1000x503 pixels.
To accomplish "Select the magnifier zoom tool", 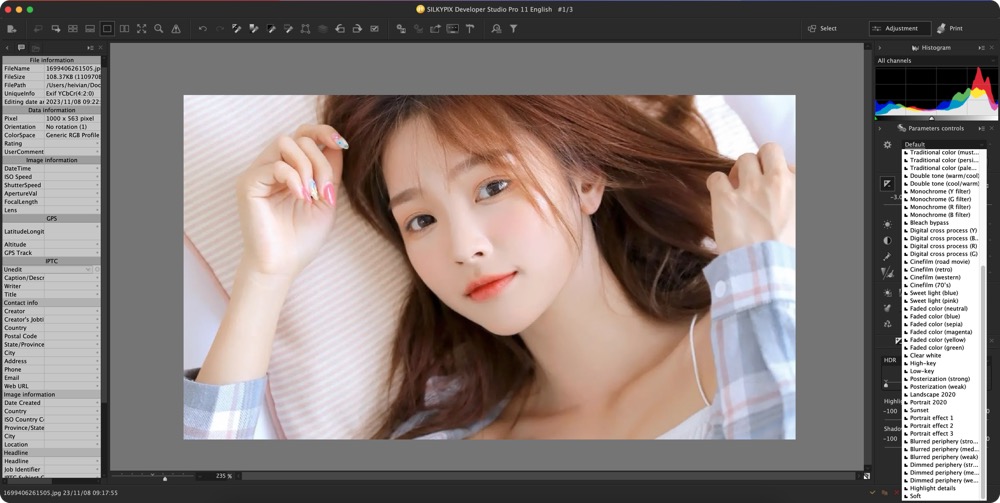I will pos(159,29).
